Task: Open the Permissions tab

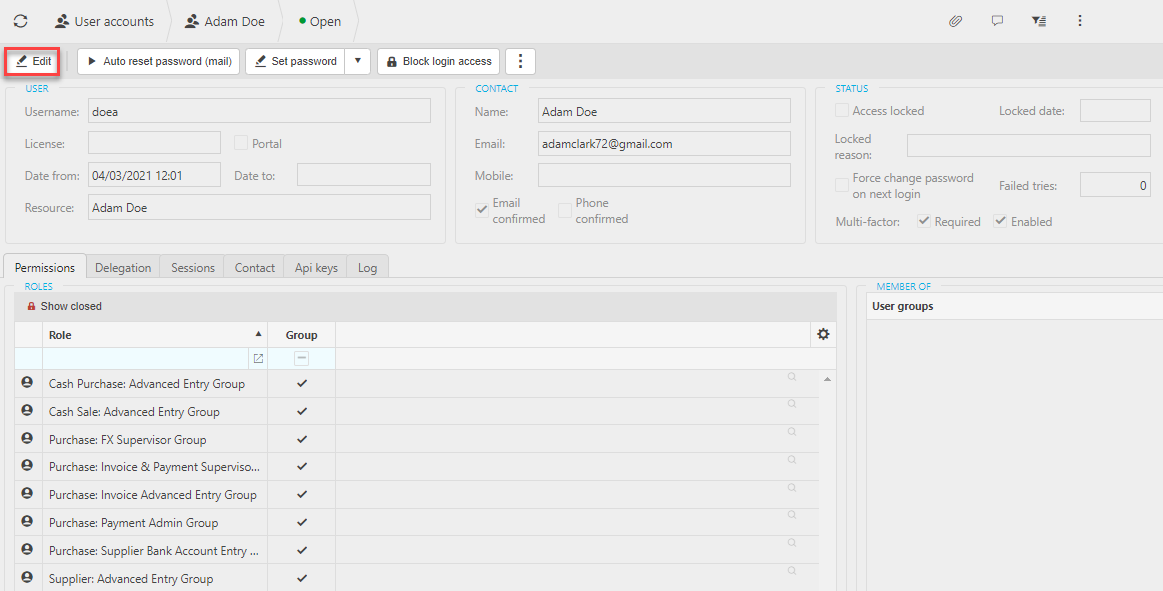Action: click(x=45, y=268)
